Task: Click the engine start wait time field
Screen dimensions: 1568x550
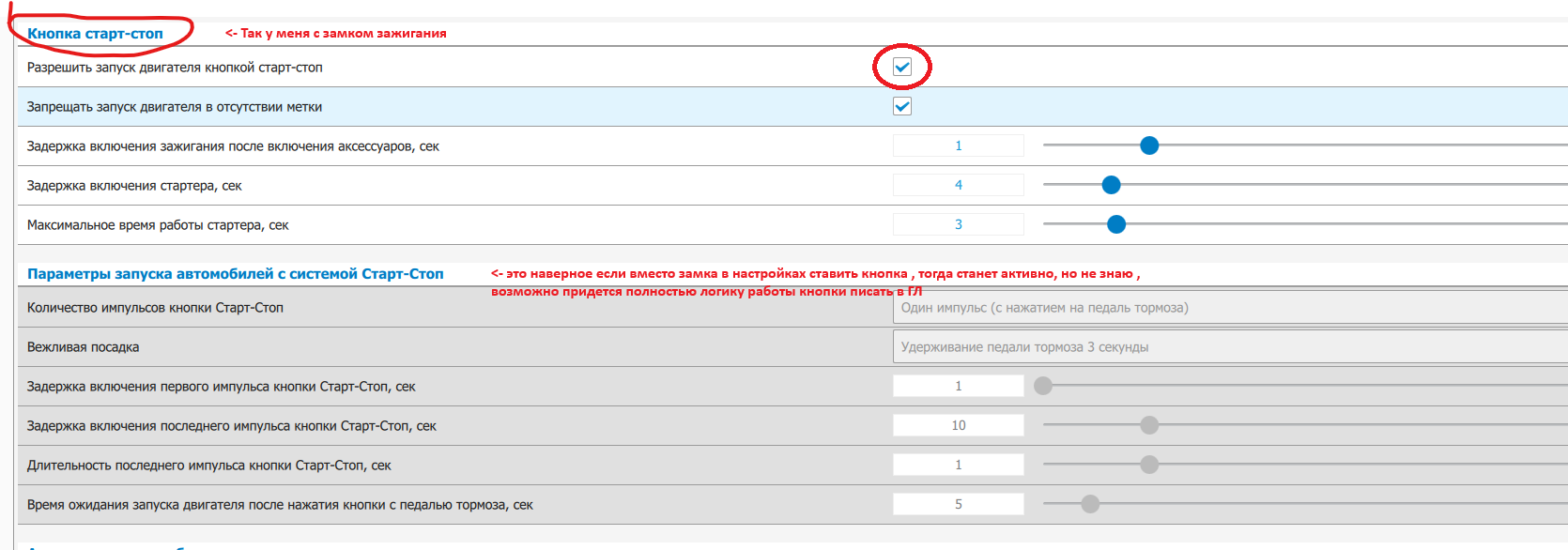Action: 958,504
